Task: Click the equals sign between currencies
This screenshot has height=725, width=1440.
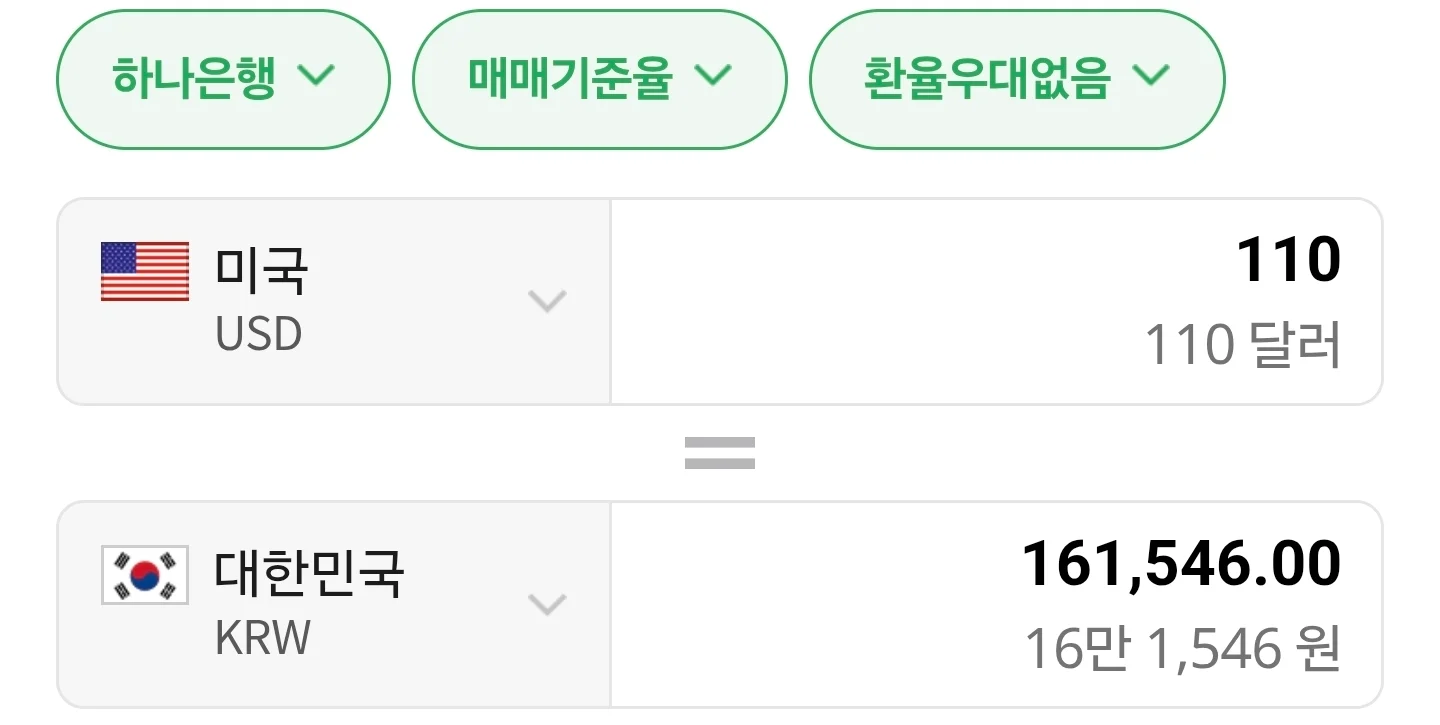Action: 719,453
